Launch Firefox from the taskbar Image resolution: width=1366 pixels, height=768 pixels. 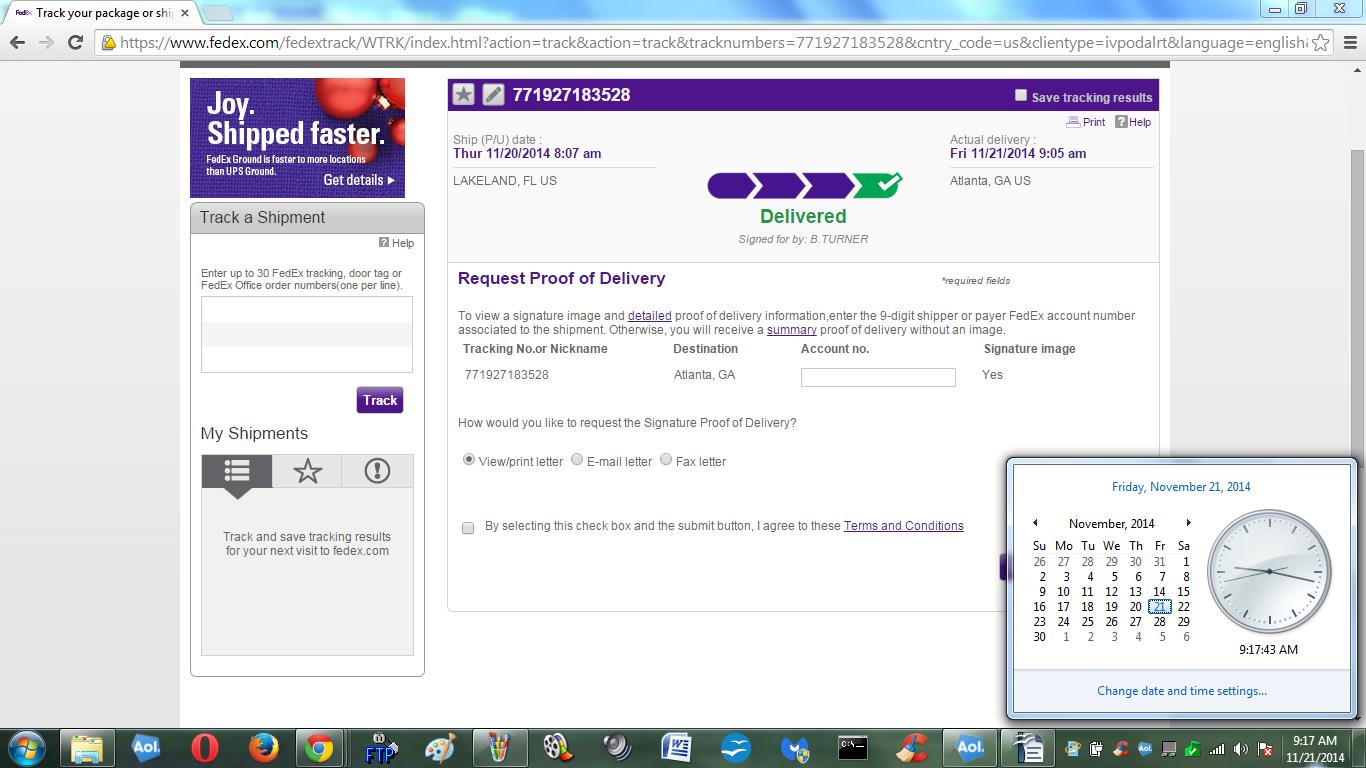coord(263,748)
